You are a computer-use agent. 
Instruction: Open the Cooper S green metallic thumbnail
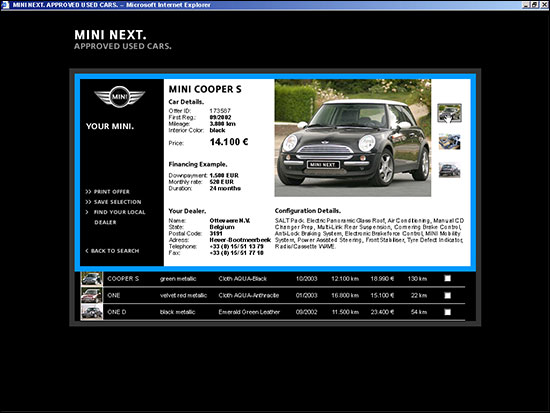pos(92,279)
